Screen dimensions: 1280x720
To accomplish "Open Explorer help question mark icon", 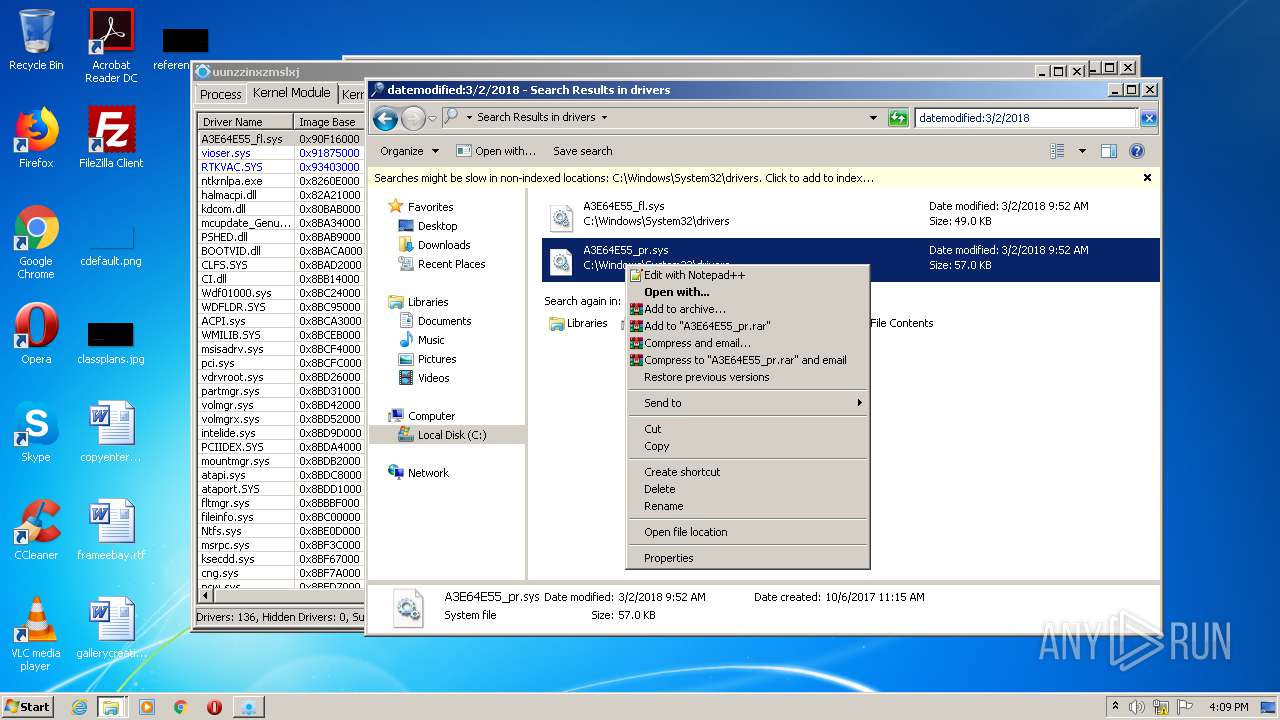I will (x=1137, y=151).
